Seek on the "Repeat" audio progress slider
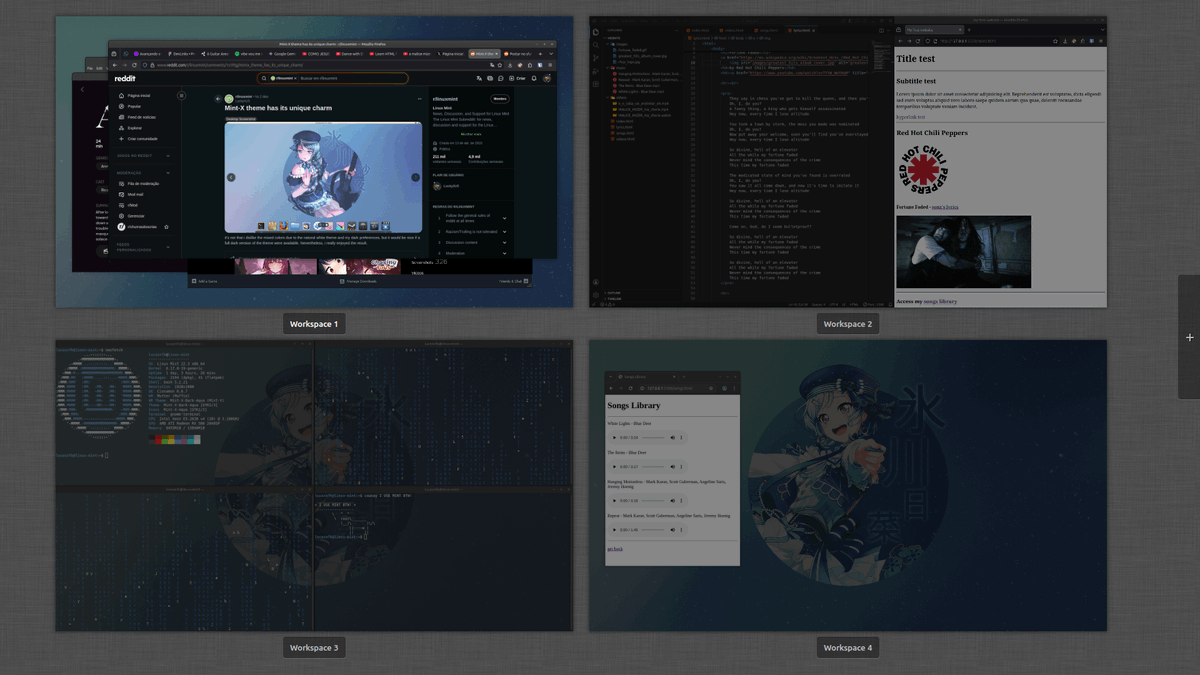The image size is (1200, 675). (653, 530)
